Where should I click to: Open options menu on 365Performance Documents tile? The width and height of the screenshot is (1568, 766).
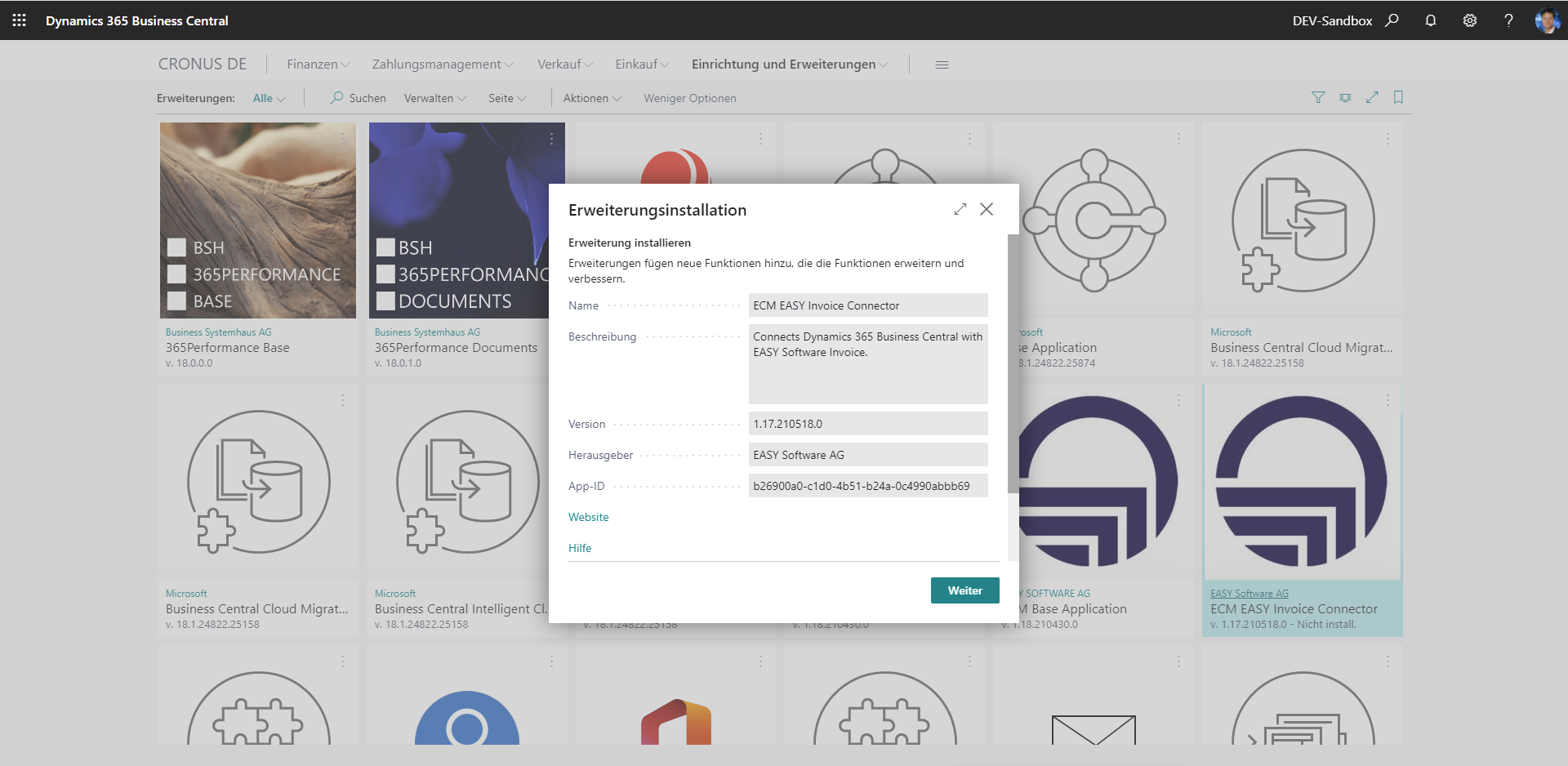[552, 140]
